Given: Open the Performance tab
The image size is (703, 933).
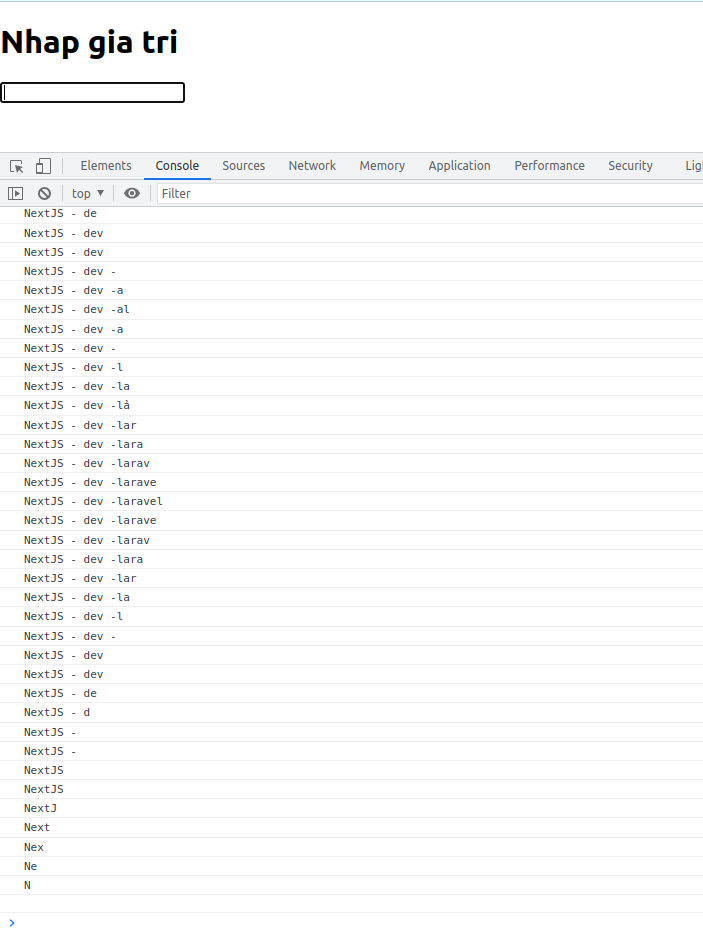Looking at the screenshot, I should click(x=549, y=166).
